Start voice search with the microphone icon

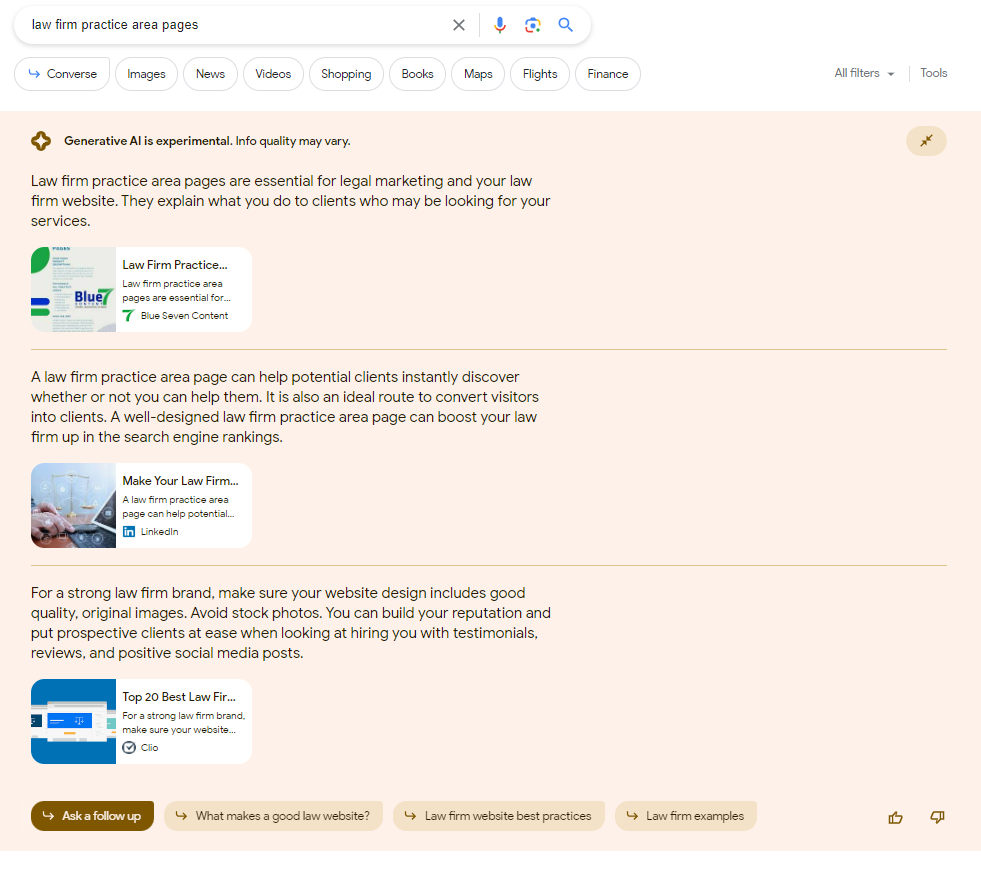(x=499, y=25)
